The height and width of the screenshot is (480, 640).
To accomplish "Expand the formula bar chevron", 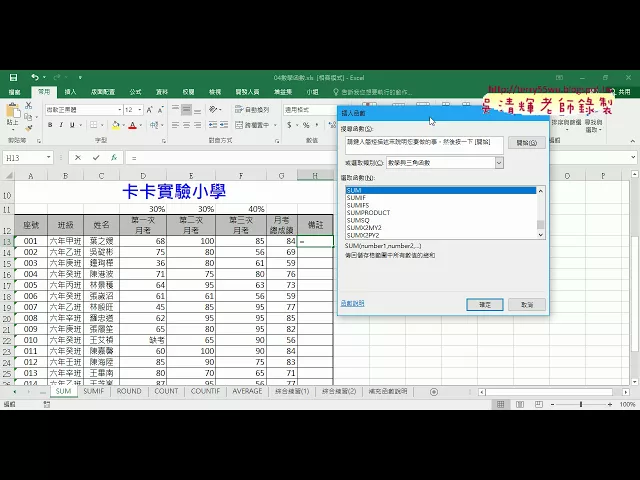I will tap(633, 157).
